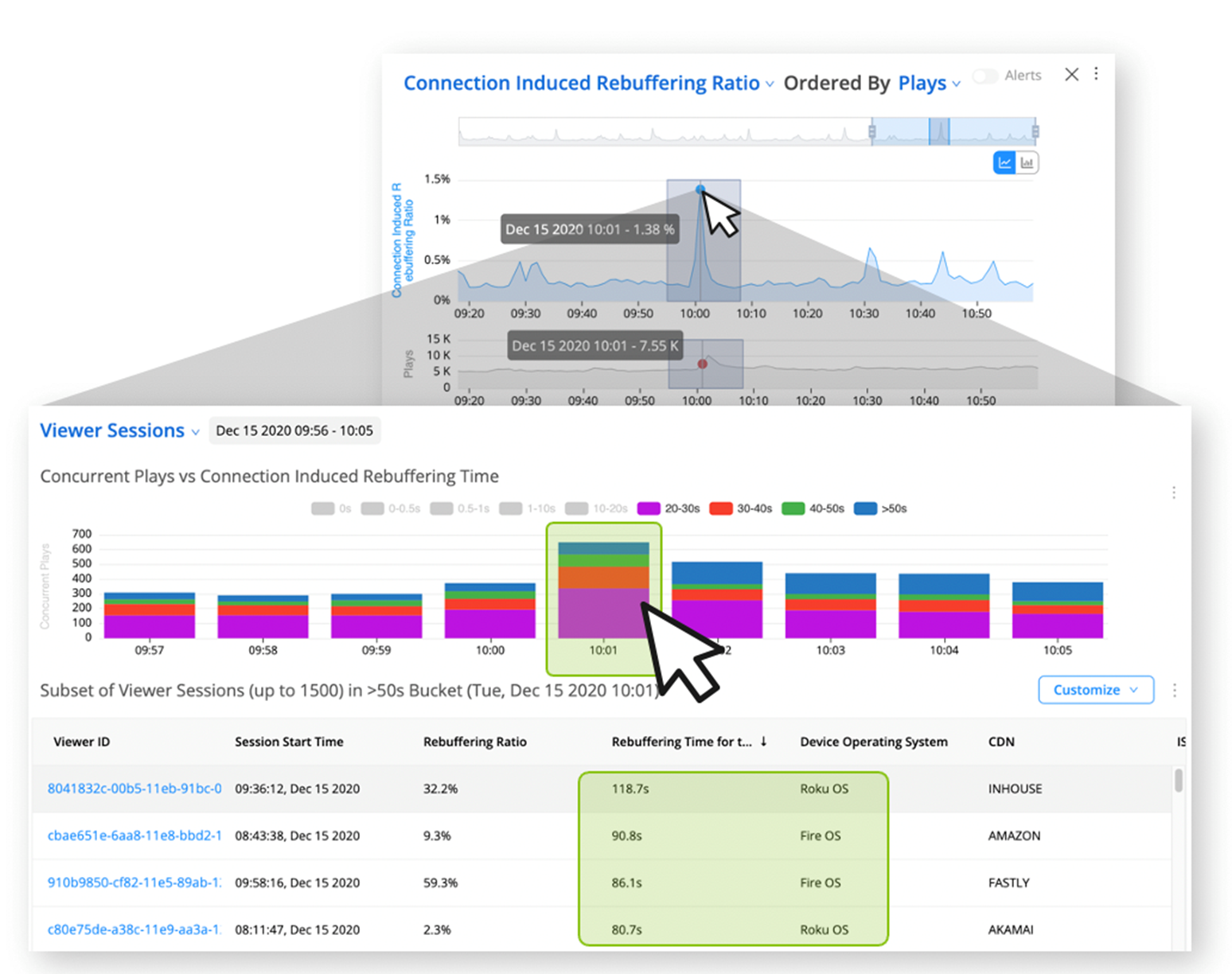Viewport: 1232px width, 974px height.
Task: Open the rebuffering panel's kebab menu
Action: pos(1096,74)
